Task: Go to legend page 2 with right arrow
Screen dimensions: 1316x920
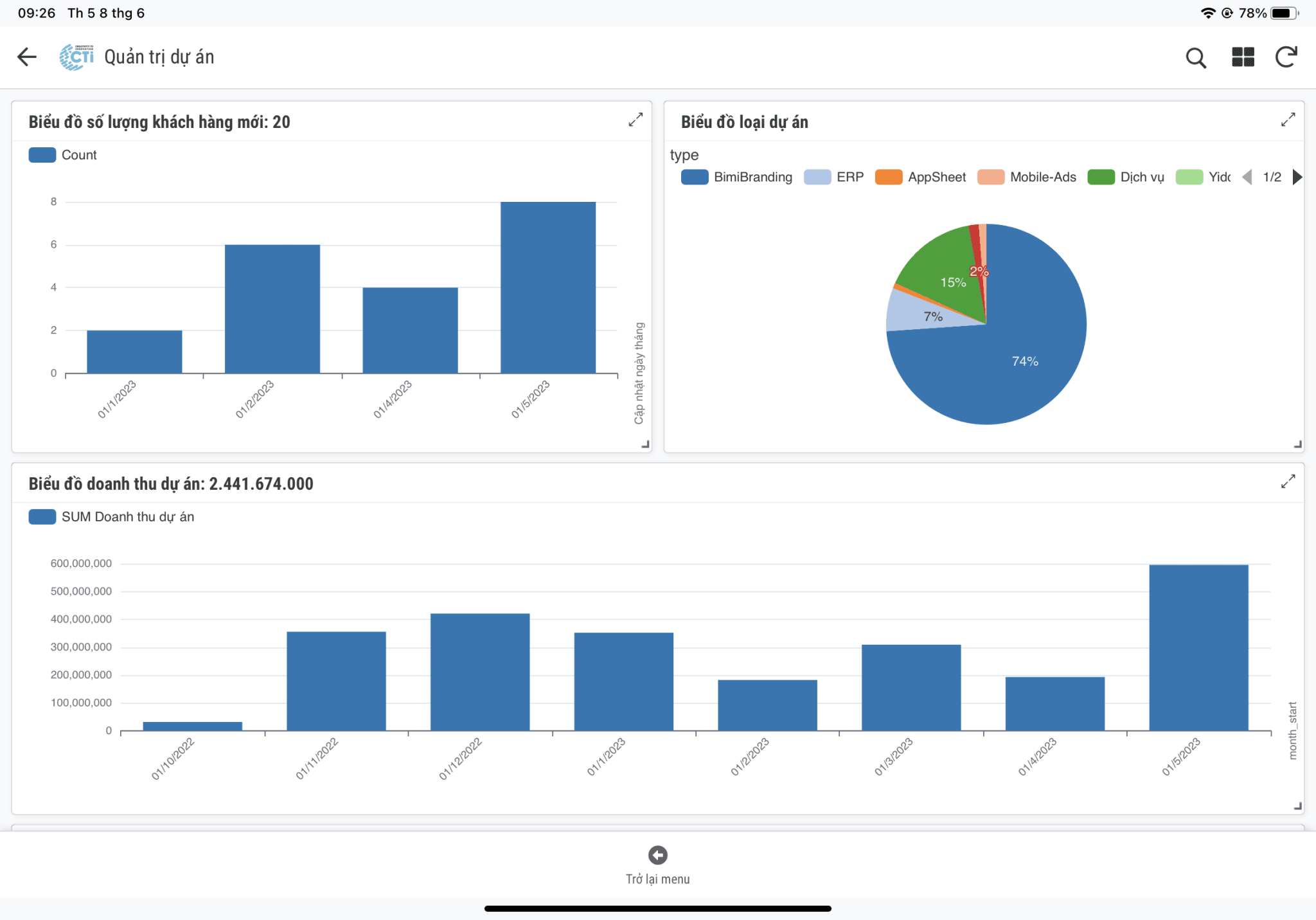Action: coord(1298,177)
